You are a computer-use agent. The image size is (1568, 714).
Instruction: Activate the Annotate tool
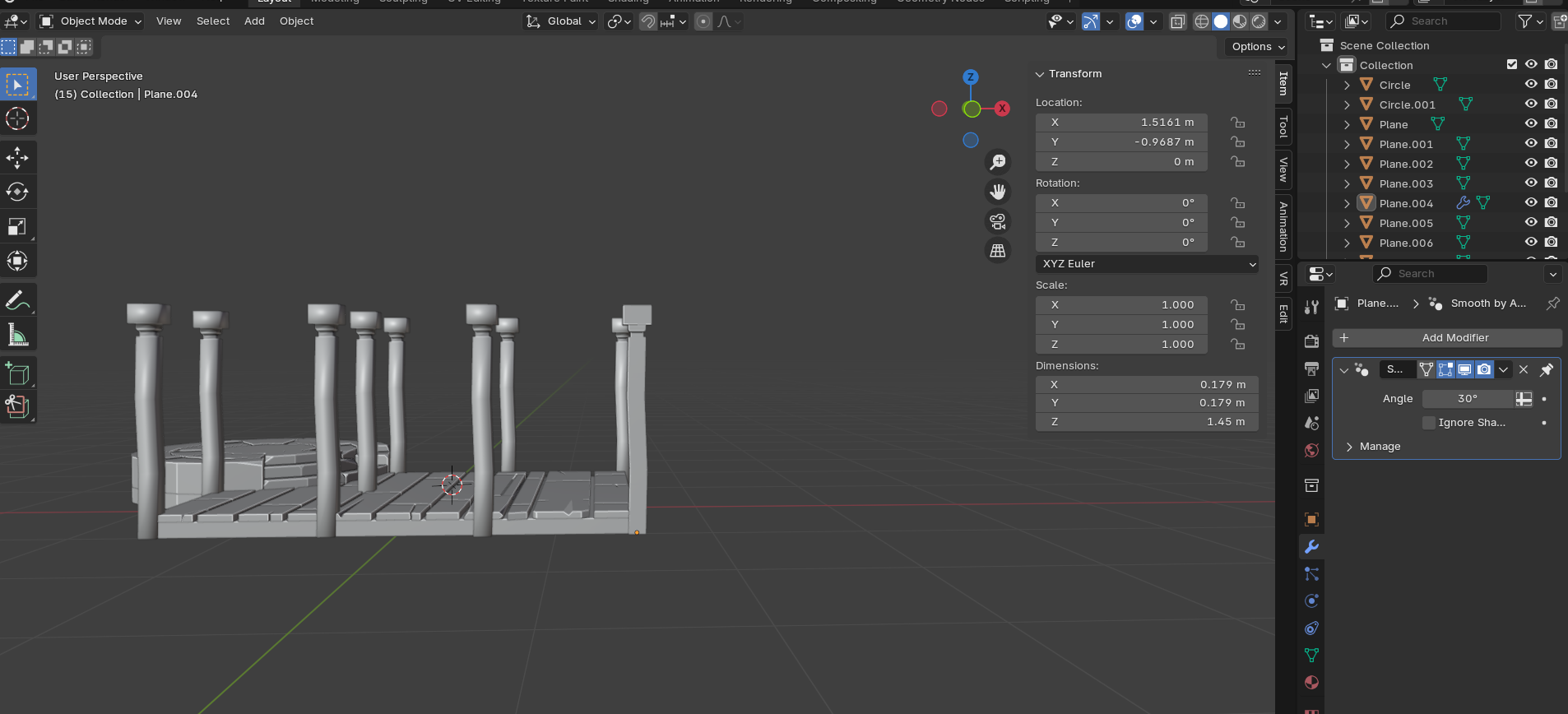17,300
